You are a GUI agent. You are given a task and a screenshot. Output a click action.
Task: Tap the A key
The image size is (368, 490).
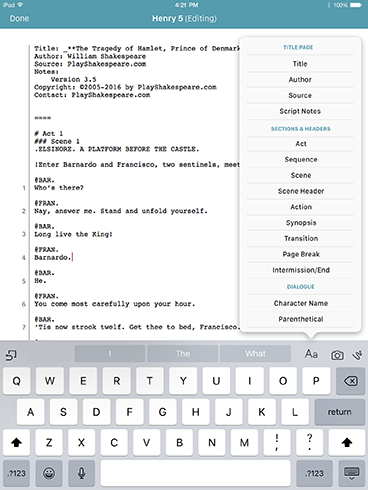click(30, 412)
